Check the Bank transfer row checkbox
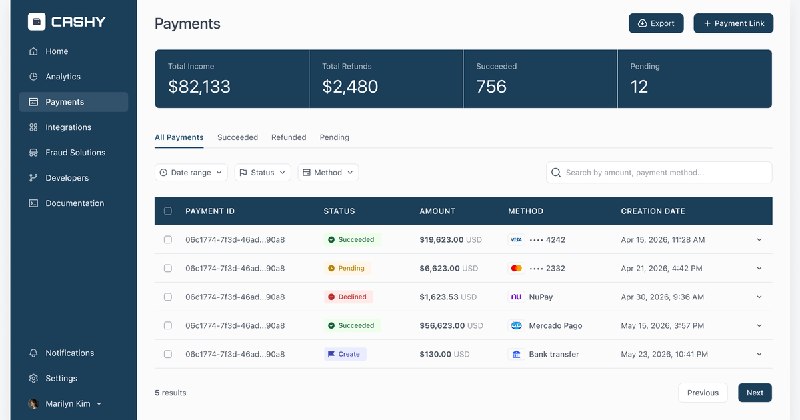This screenshot has width=800, height=420. pyautogui.click(x=168, y=354)
